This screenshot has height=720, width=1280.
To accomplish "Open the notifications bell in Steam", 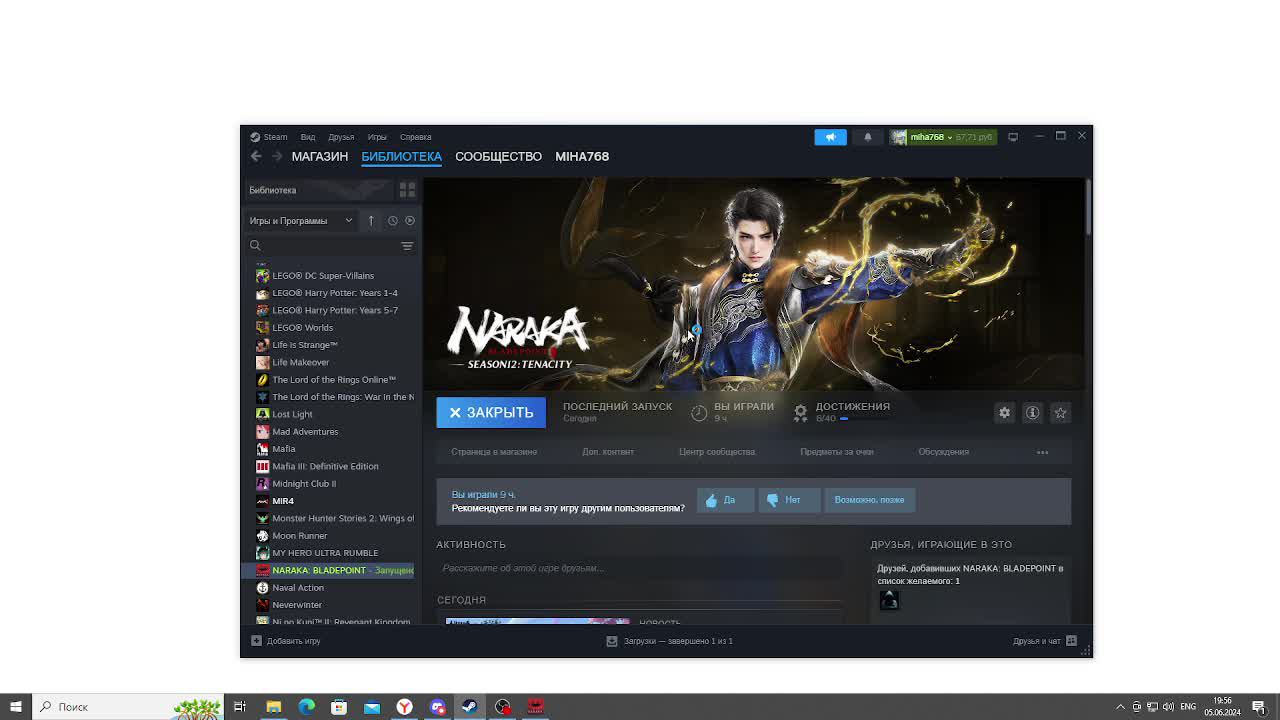I will 868,137.
